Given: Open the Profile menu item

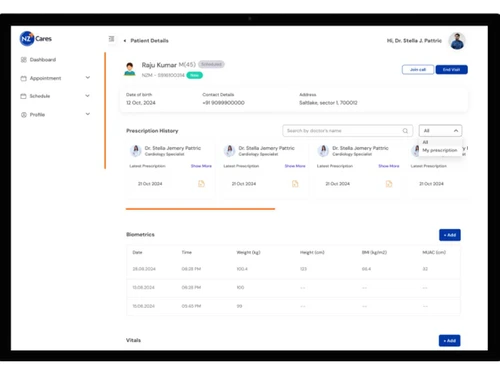Looking at the screenshot, I should click(x=37, y=115).
